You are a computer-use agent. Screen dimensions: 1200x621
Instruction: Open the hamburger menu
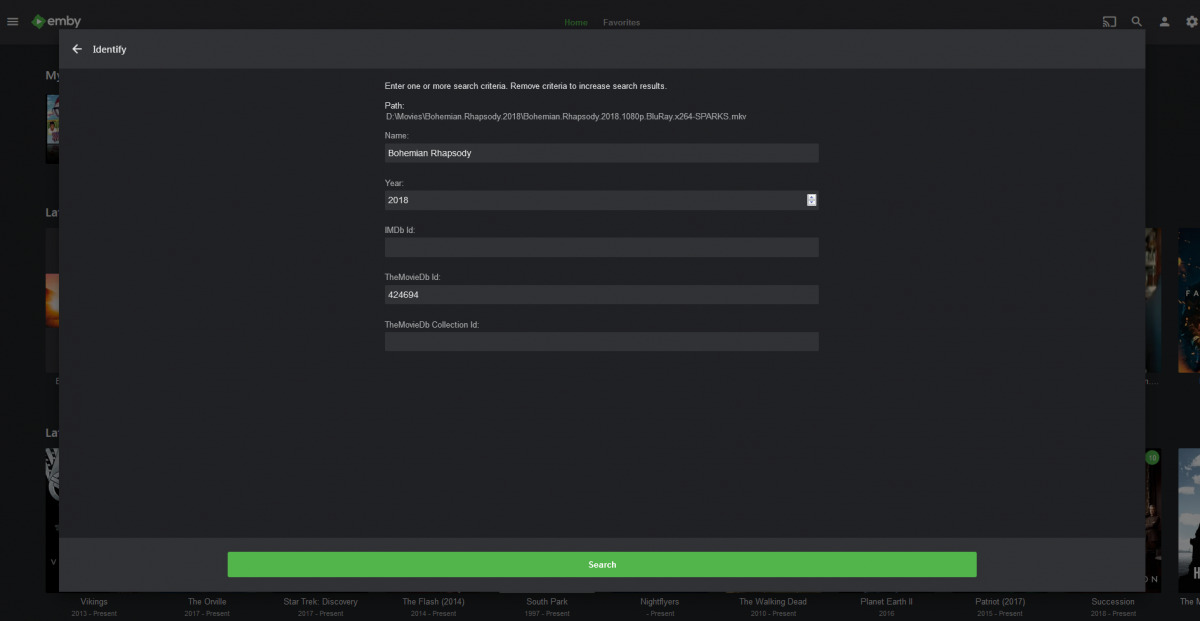(x=12, y=21)
